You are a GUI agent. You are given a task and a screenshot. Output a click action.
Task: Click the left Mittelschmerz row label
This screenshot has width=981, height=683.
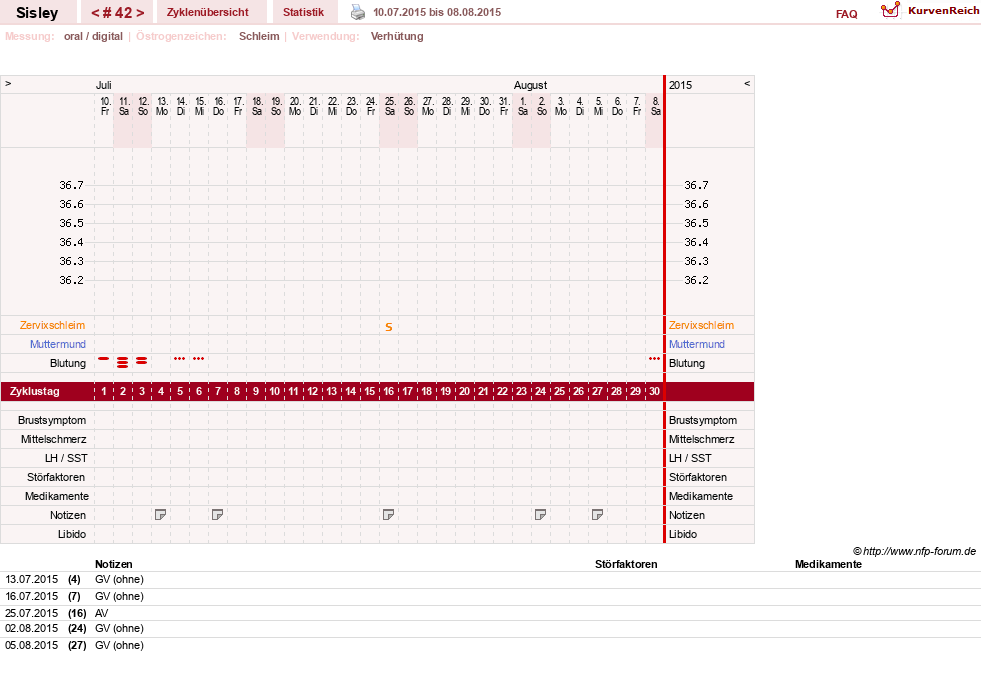click(x=53, y=439)
